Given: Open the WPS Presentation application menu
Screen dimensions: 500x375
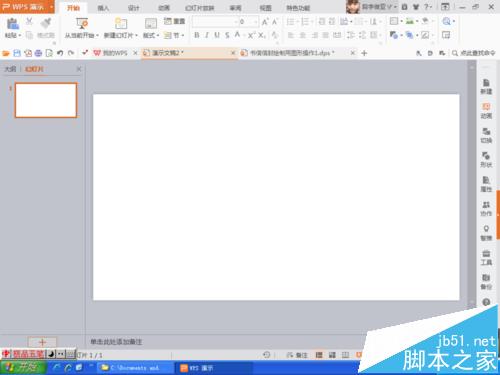Looking at the screenshot, I should (x=27, y=7).
